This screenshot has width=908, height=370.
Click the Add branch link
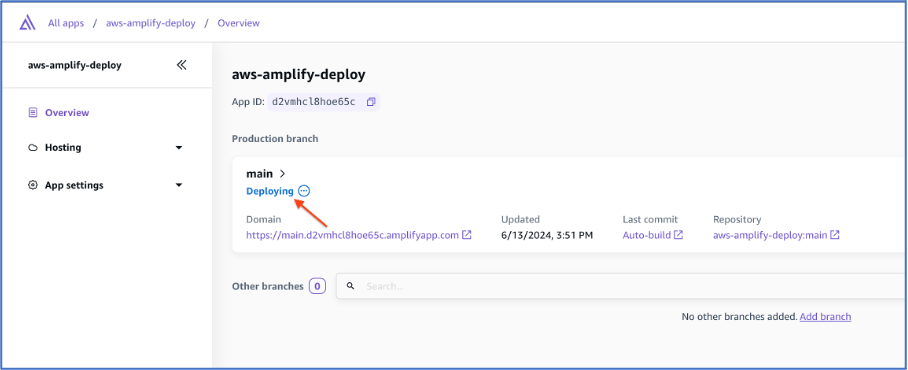(x=825, y=317)
